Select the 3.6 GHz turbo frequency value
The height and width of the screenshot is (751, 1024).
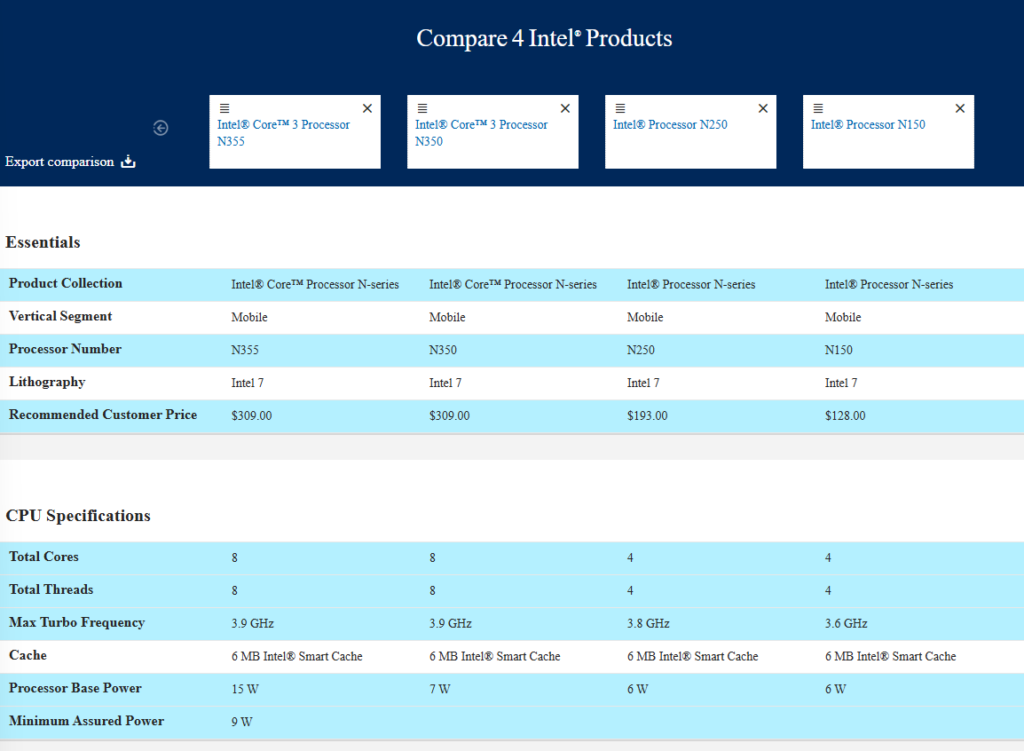(x=846, y=624)
